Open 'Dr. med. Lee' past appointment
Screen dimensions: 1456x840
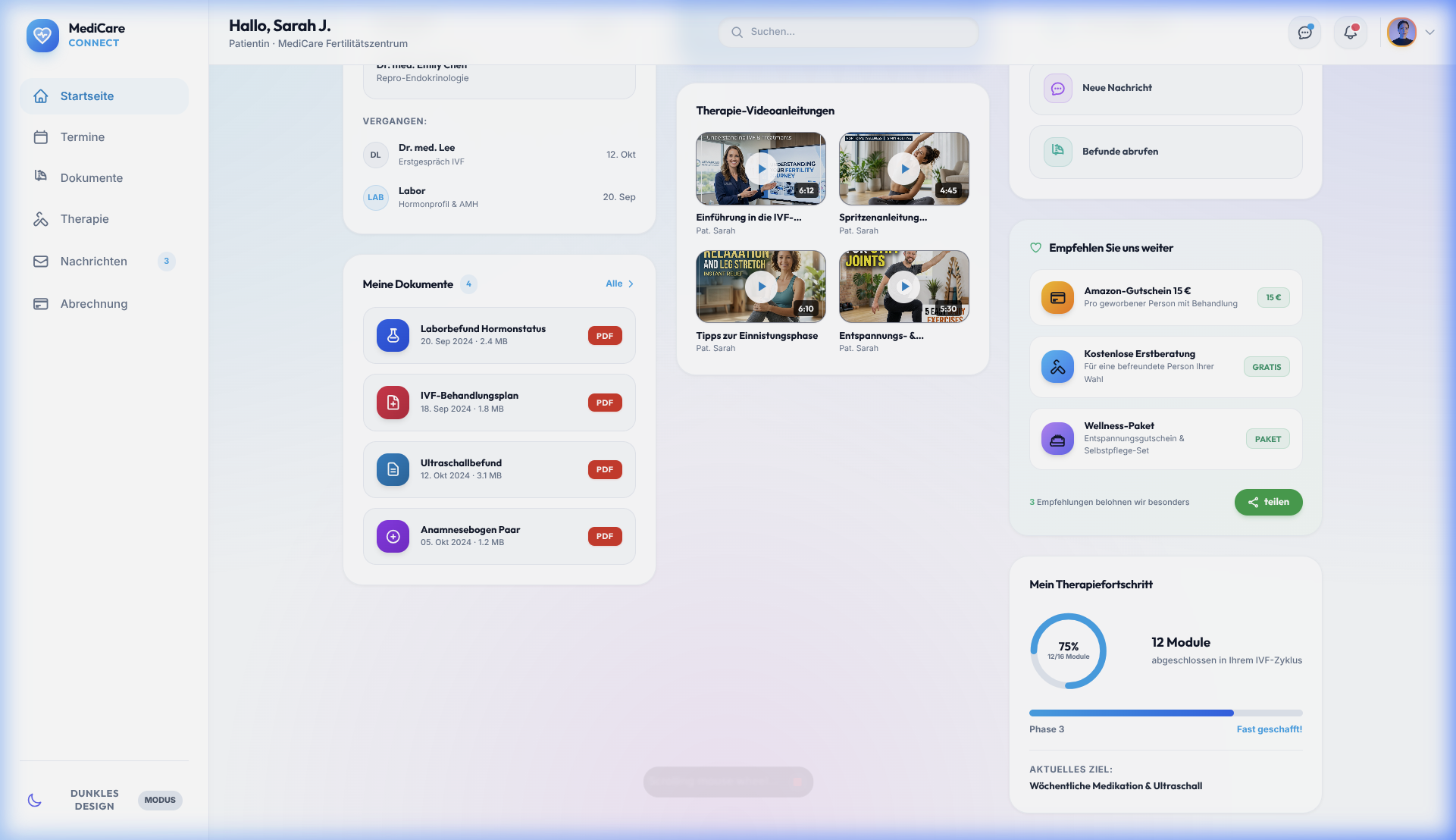499,155
